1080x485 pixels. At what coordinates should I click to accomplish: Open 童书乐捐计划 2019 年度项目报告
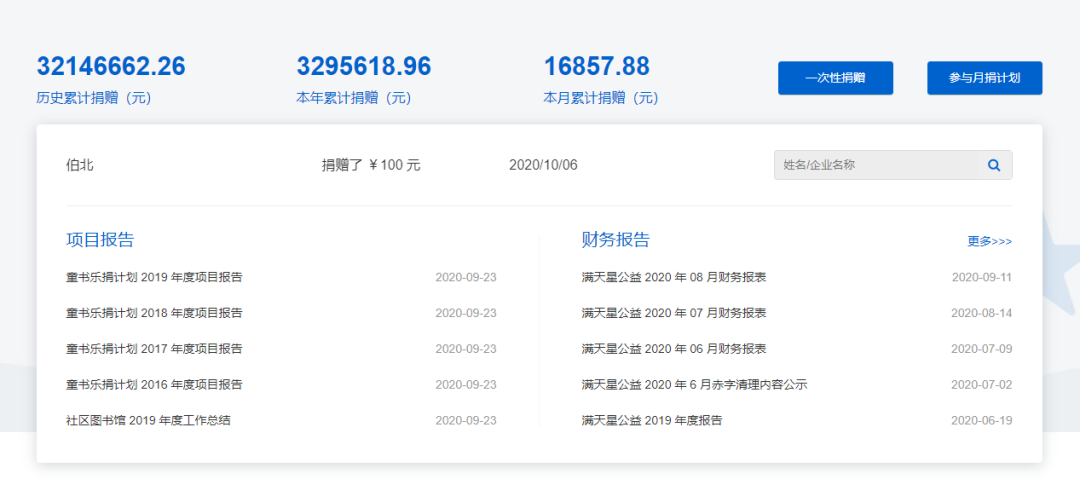[x=154, y=278]
